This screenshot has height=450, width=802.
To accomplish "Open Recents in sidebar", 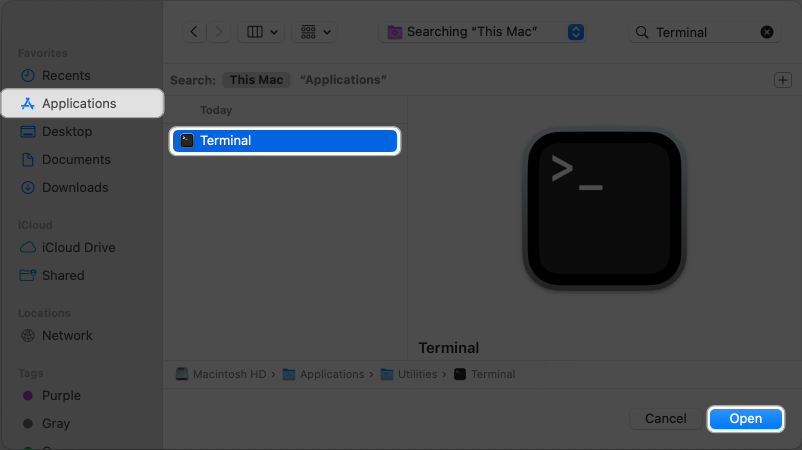I will click(82, 76).
